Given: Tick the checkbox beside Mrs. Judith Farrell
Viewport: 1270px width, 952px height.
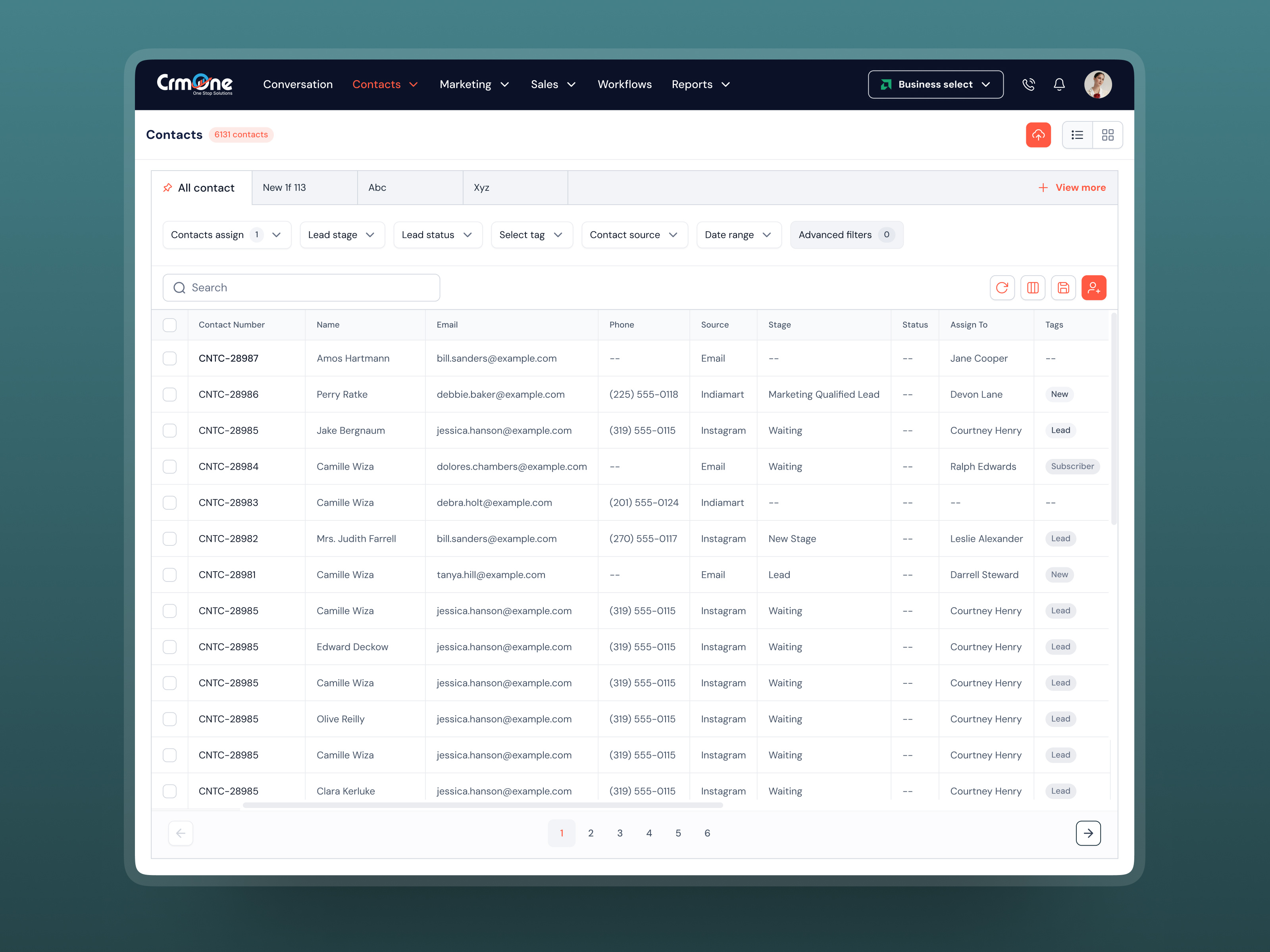Looking at the screenshot, I should [169, 538].
